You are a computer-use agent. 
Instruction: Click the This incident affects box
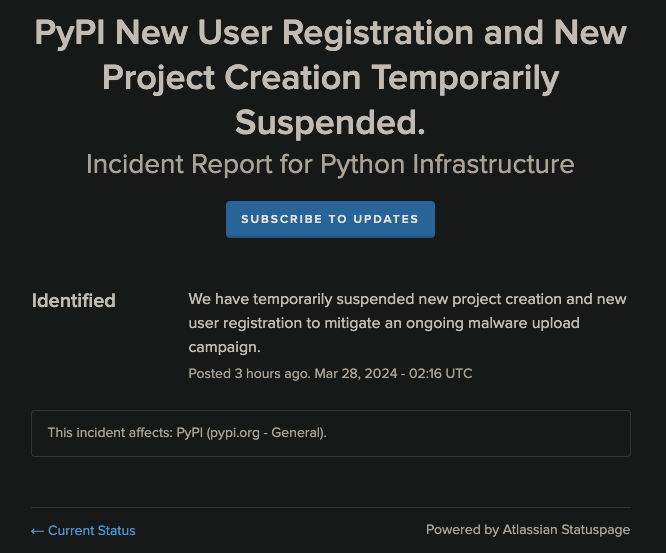point(330,433)
